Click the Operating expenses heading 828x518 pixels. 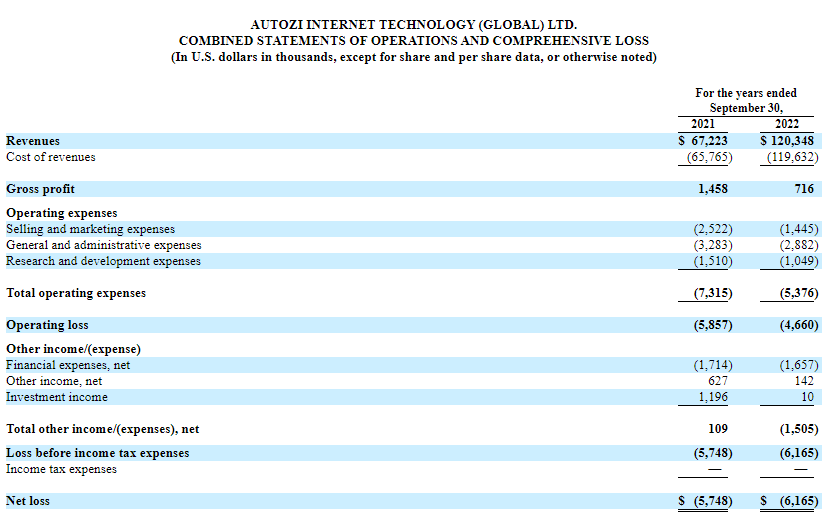click(62, 213)
